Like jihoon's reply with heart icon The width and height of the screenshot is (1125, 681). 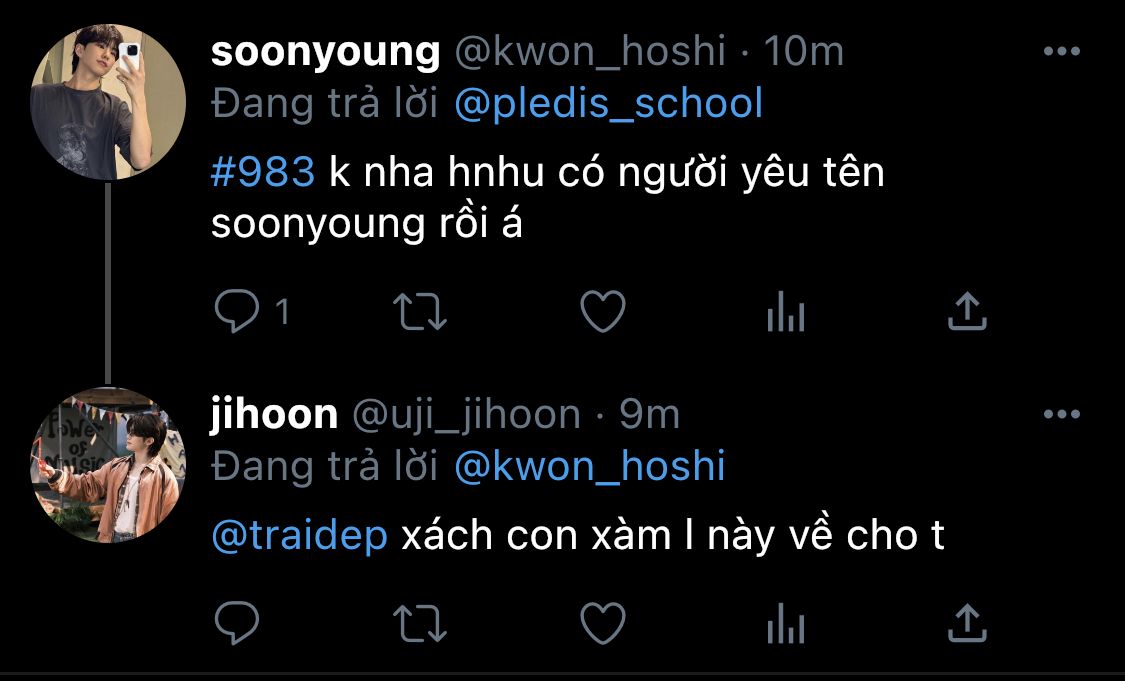click(603, 623)
